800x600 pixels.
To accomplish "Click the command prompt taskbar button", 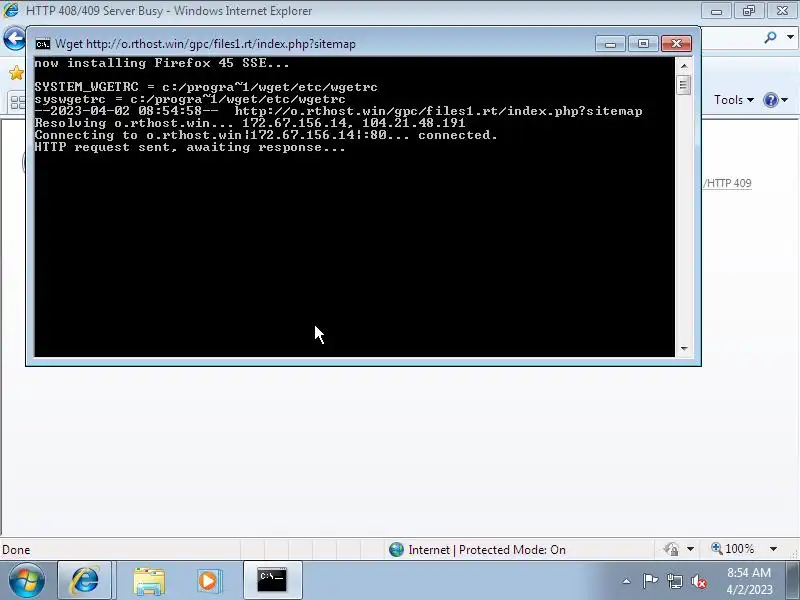I will [272, 580].
